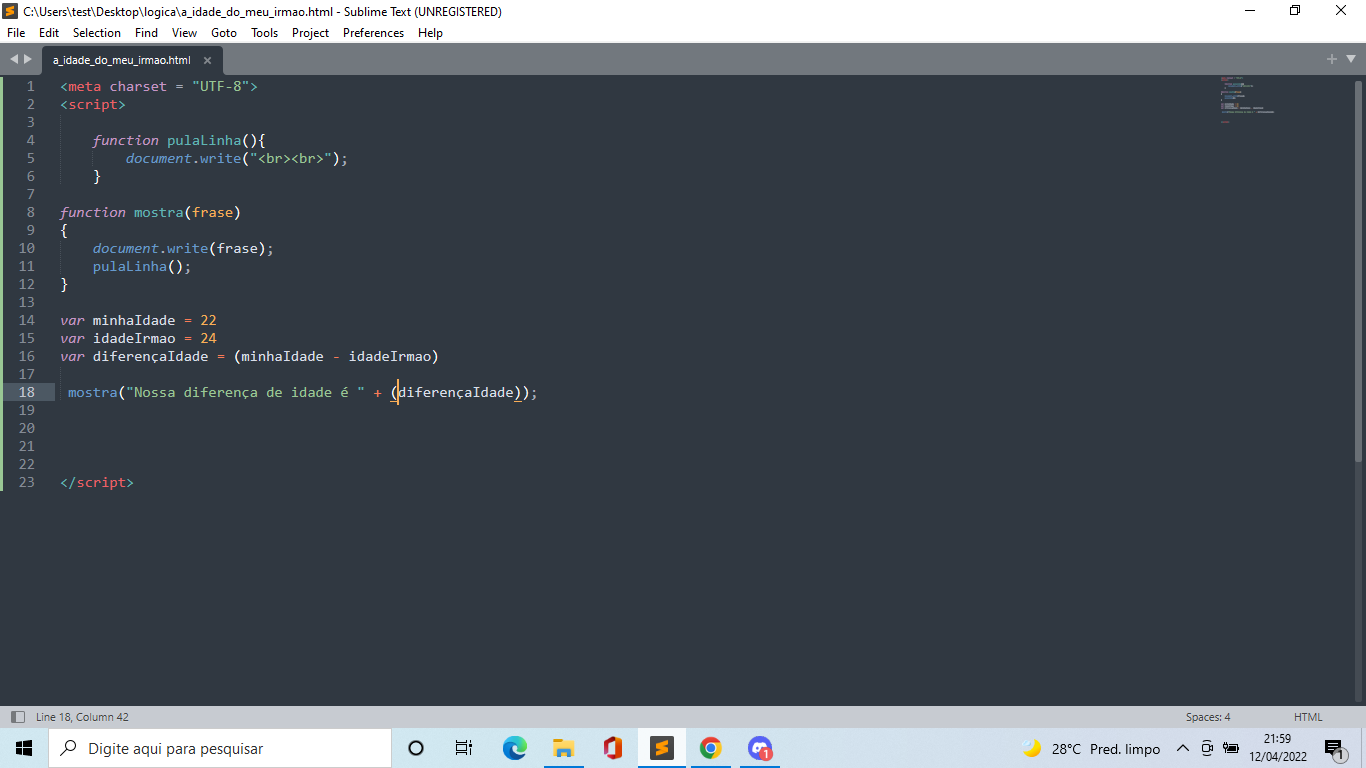Change indentation via Spaces: 4
This screenshot has height=768, width=1366.
1208,717
